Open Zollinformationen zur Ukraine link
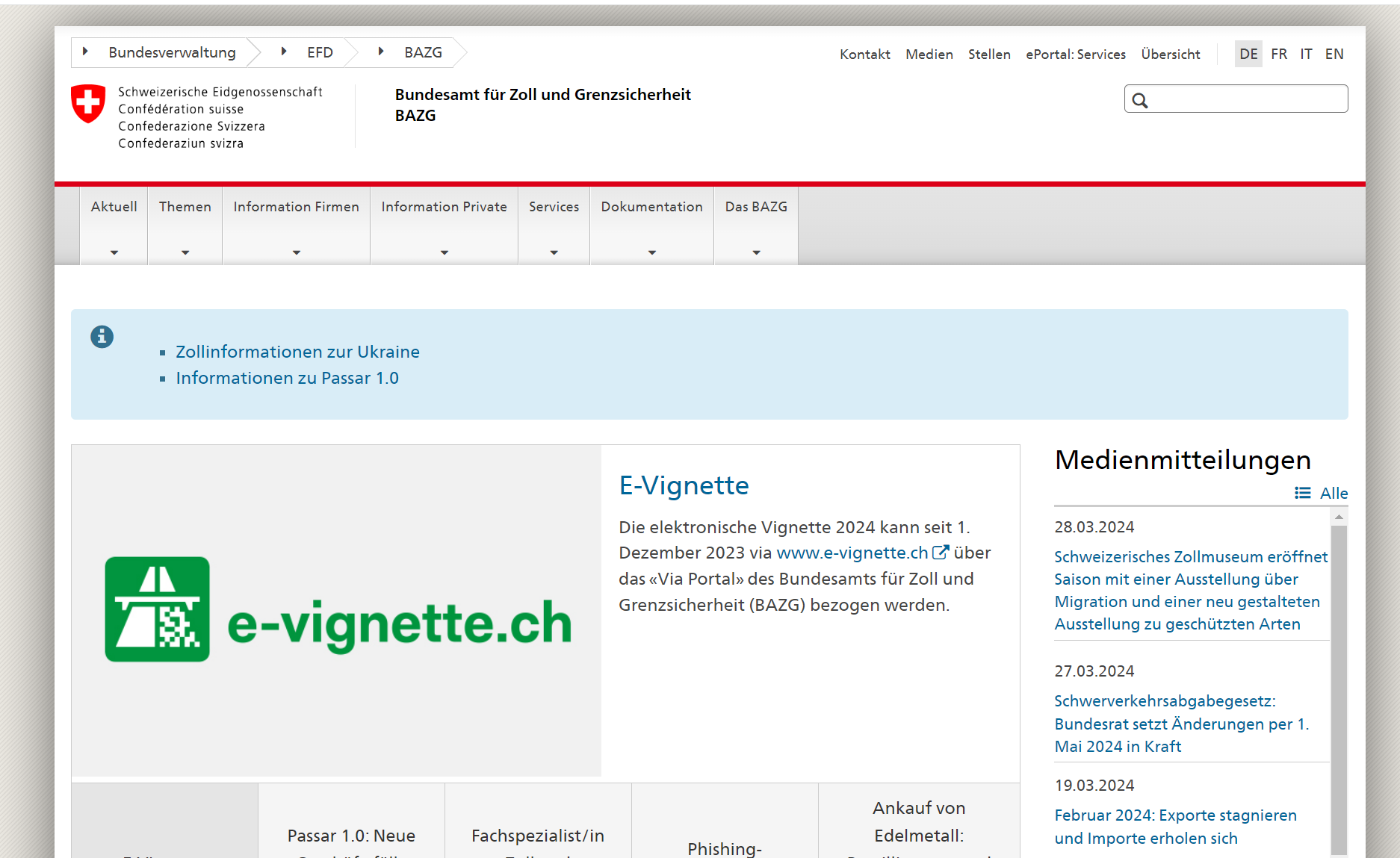 pos(297,352)
